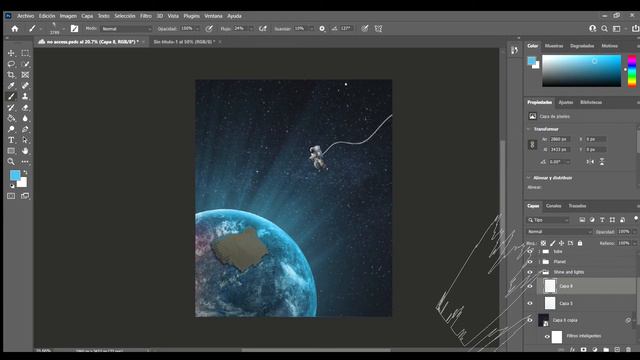Flip vertically in Transformar section
The height and width of the screenshot is (360, 640).
click(602, 162)
